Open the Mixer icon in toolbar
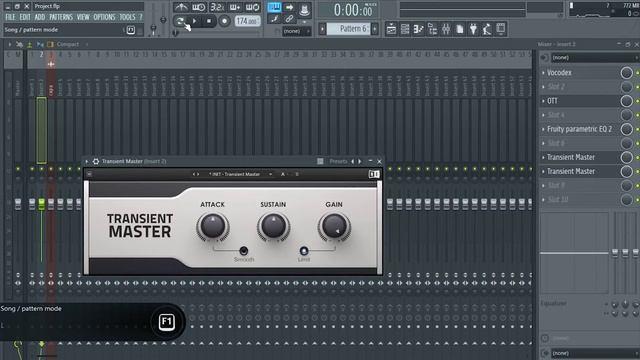The image size is (640, 360). click(446, 29)
